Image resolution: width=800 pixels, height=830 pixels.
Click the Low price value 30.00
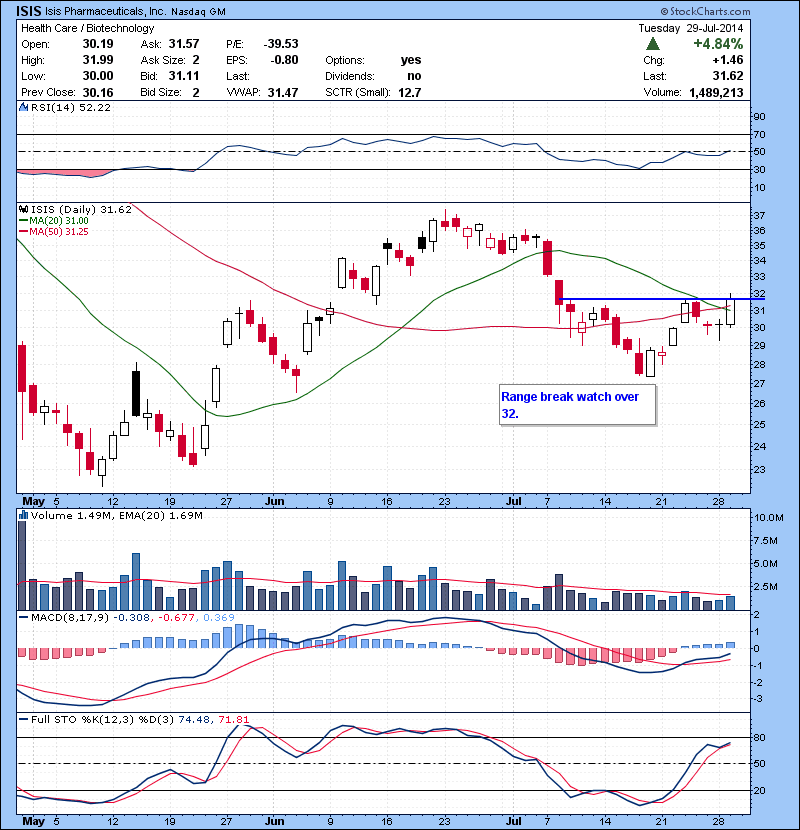[x=98, y=76]
